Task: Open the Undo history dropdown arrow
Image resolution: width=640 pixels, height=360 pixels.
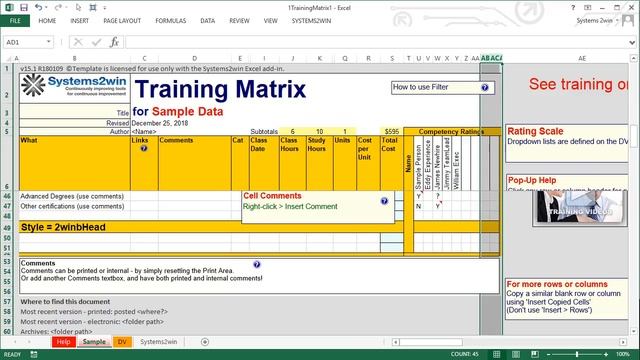Action: (46, 8)
